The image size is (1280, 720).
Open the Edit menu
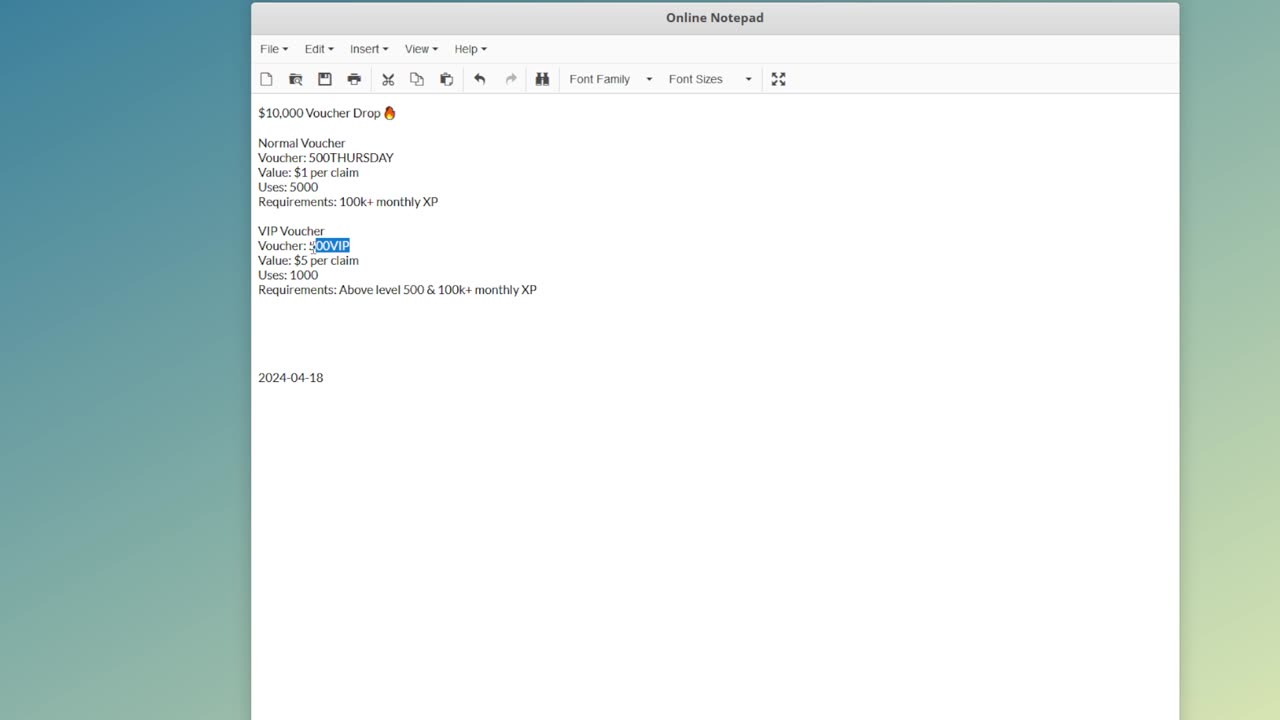click(319, 49)
